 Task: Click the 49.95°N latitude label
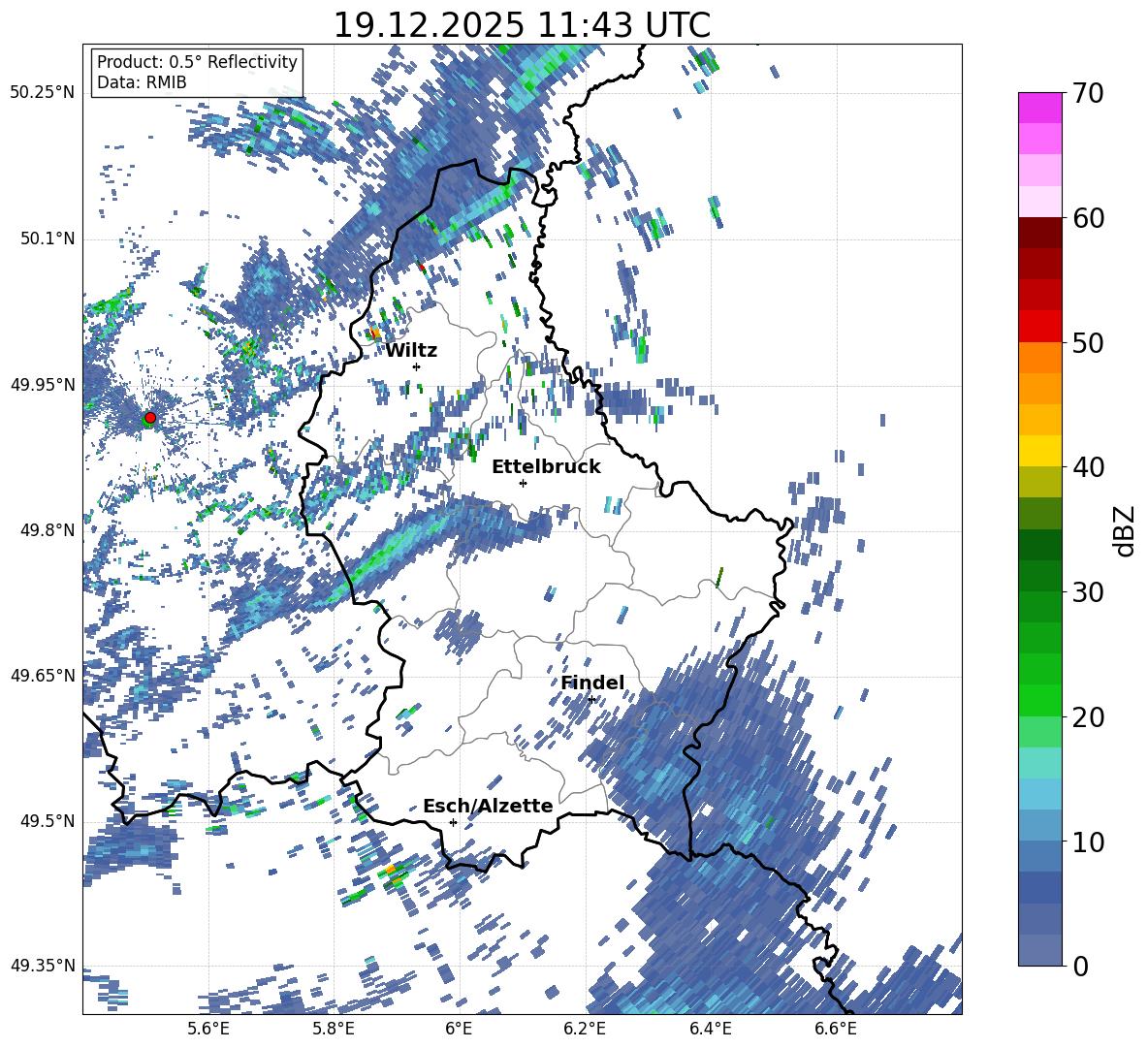(43, 385)
